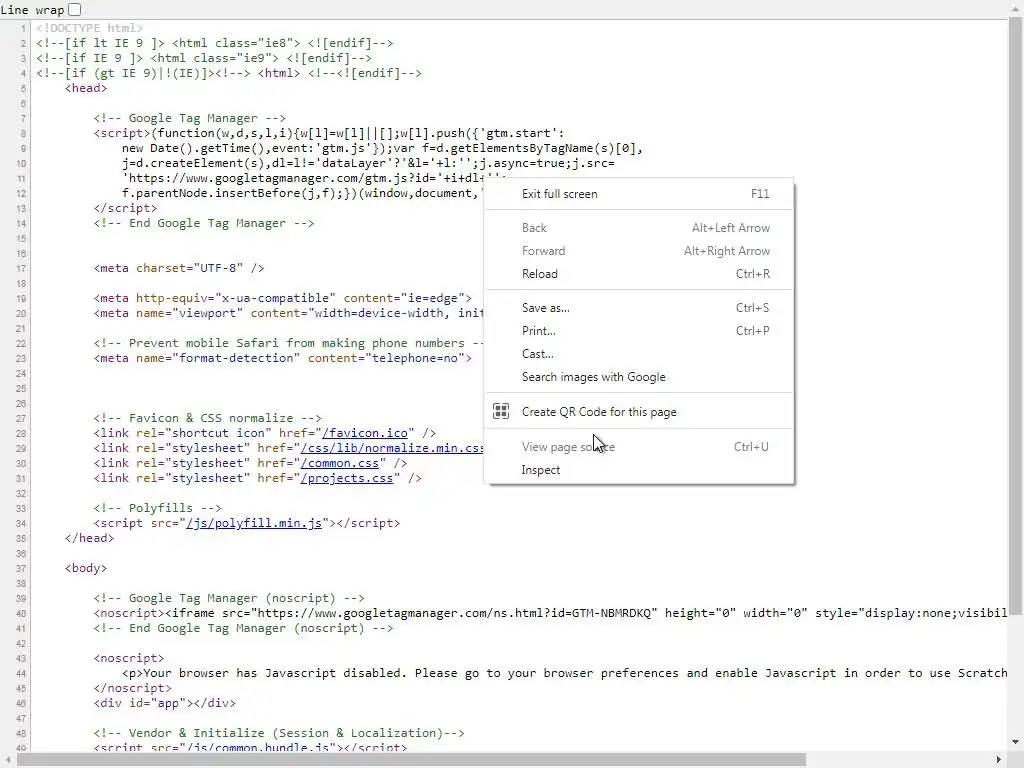This screenshot has width=1024, height=768.
Task: Open the /css/lib/normalize.min.css link
Action: click(392, 448)
